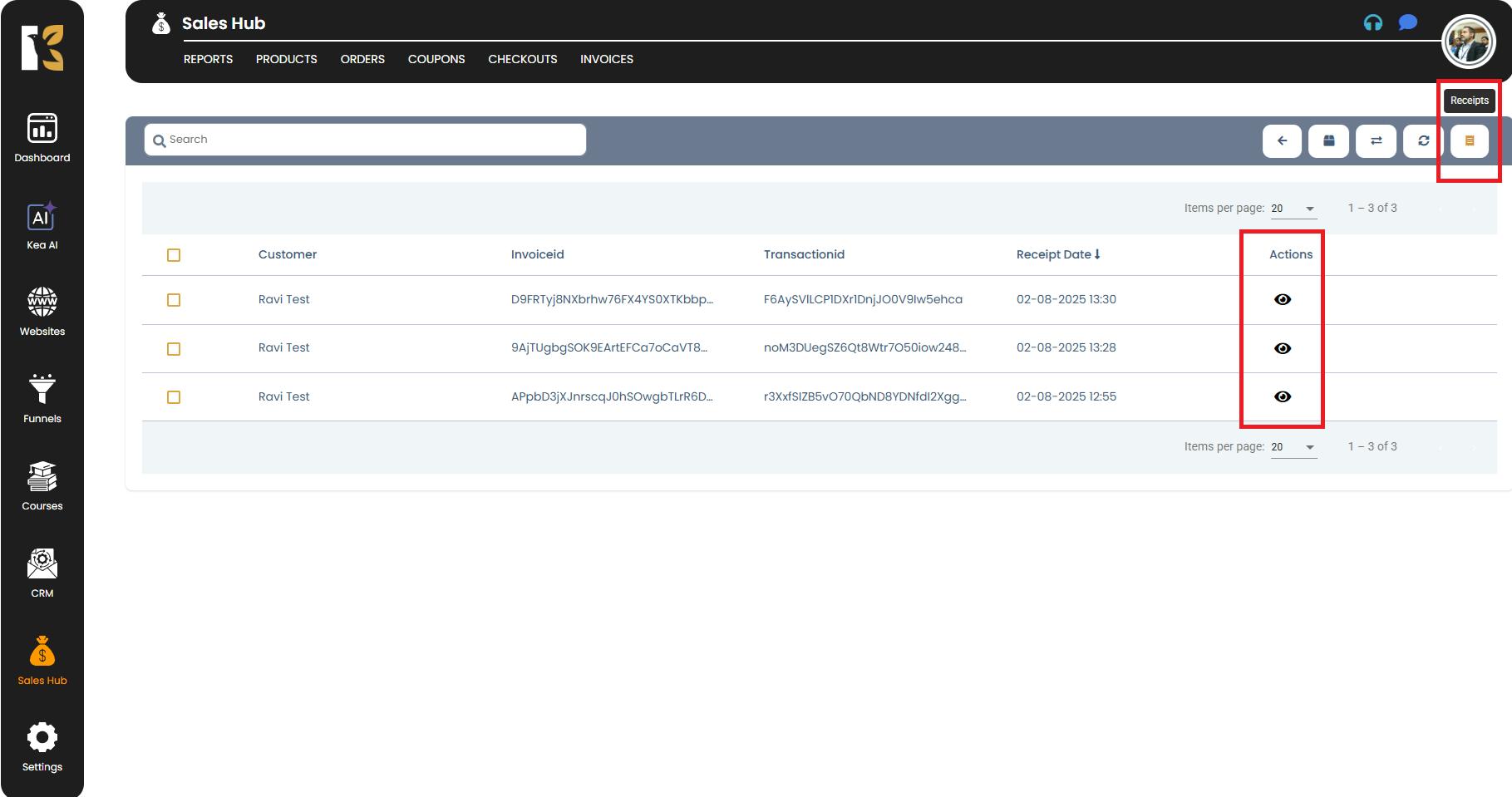Tick the select-all checkbox in table header
Screen dimensions: 1512x797
(x=174, y=255)
